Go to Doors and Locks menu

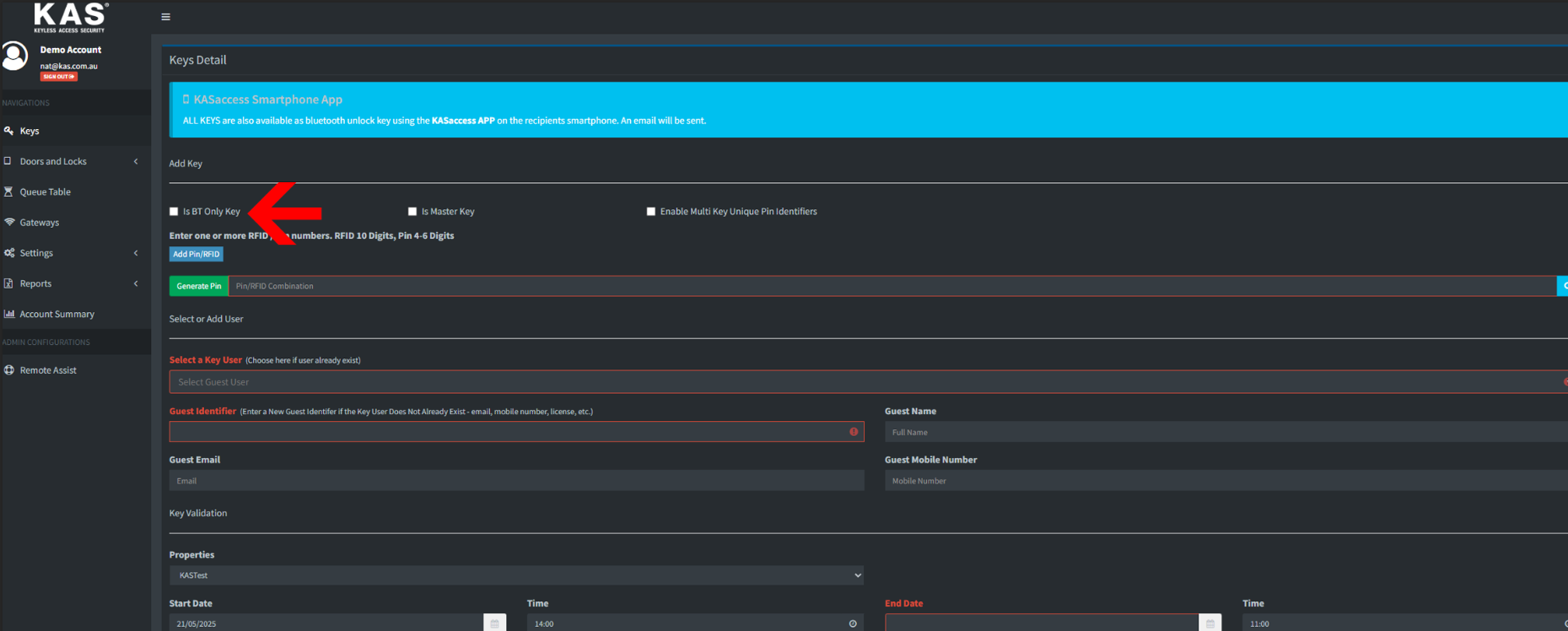[75, 161]
